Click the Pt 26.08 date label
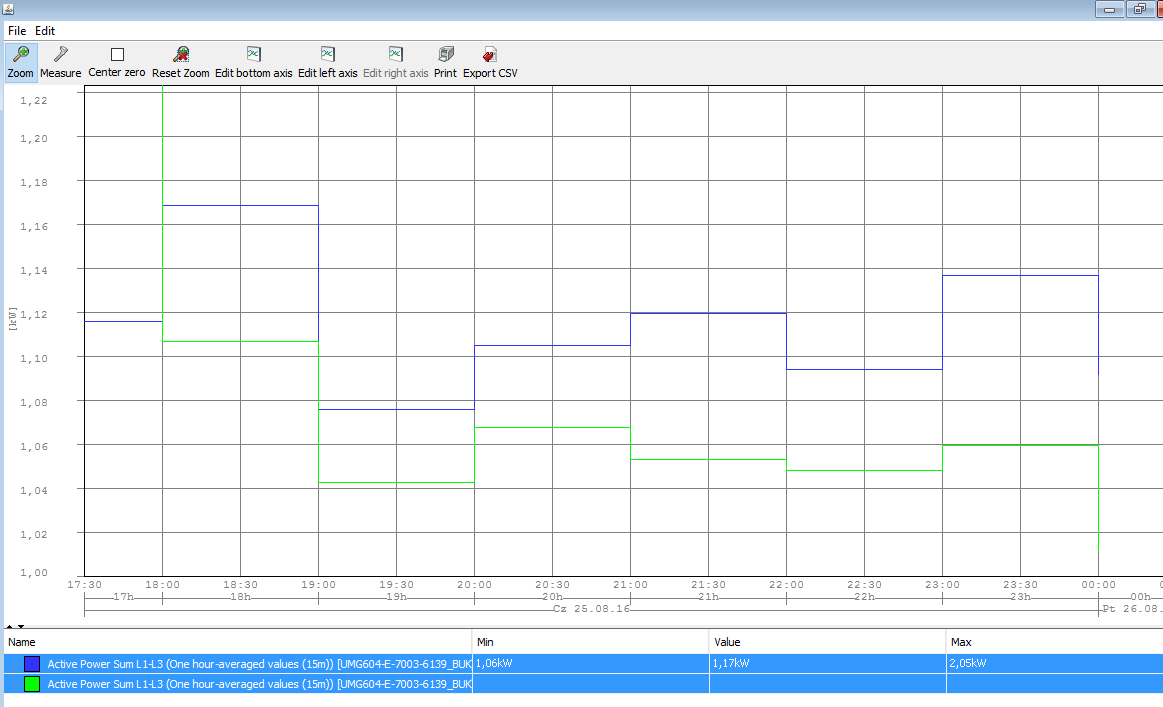 click(1132, 608)
